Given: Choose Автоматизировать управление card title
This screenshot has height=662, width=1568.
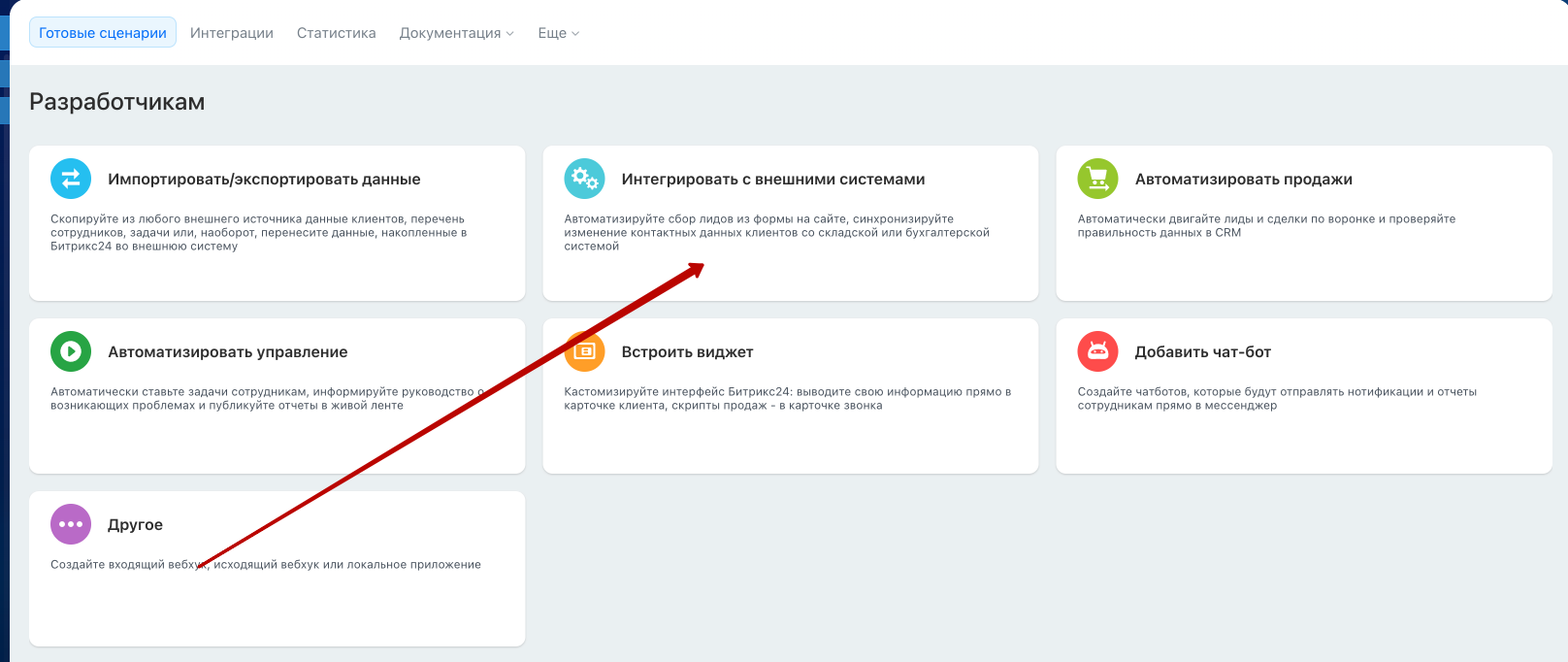Looking at the screenshot, I should (x=227, y=352).
